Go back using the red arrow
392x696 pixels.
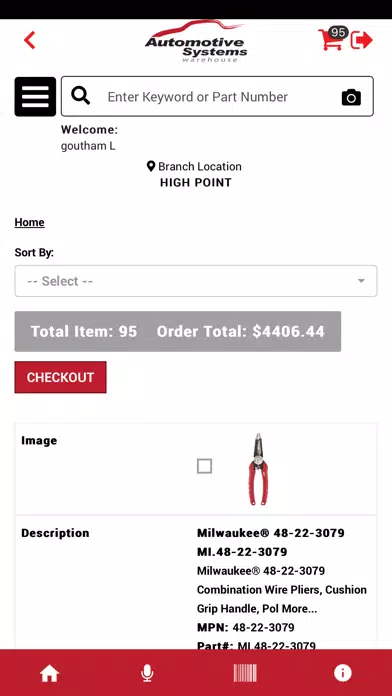point(29,40)
